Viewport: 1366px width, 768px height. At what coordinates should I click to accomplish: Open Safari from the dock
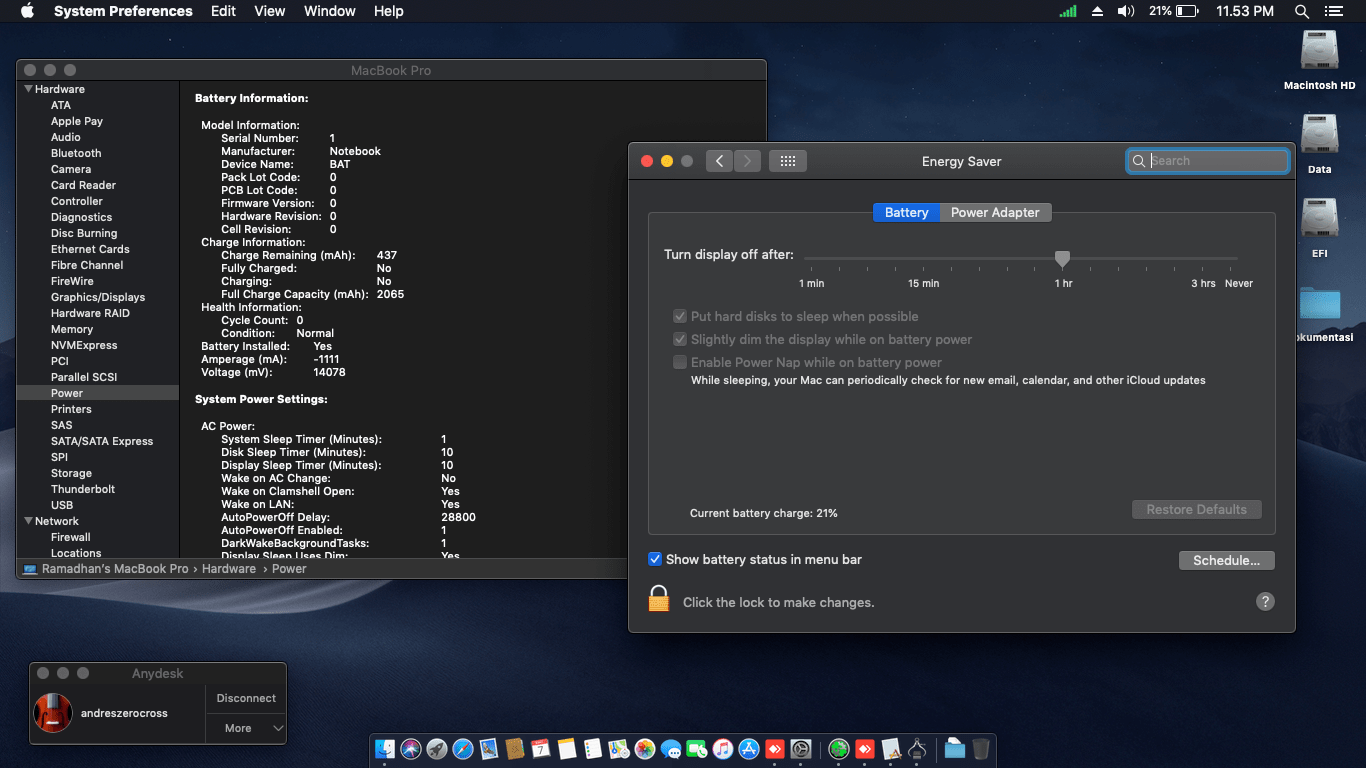click(x=463, y=749)
